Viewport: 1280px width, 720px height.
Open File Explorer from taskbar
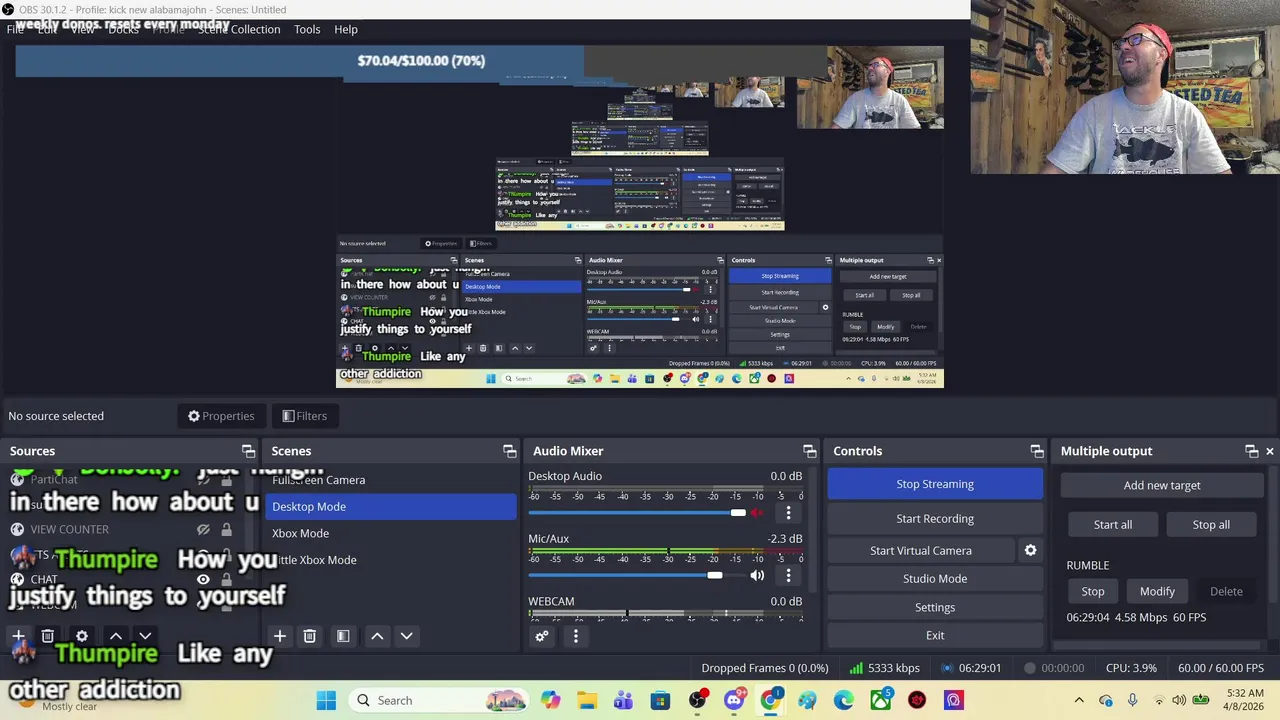(x=587, y=700)
